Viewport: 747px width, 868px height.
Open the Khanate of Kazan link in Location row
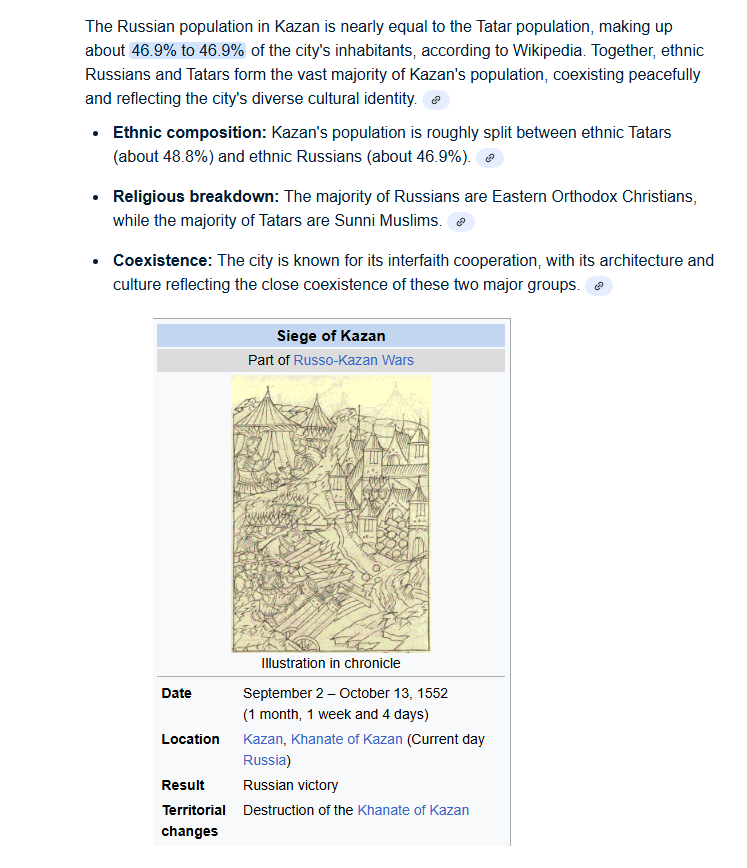click(347, 740)
